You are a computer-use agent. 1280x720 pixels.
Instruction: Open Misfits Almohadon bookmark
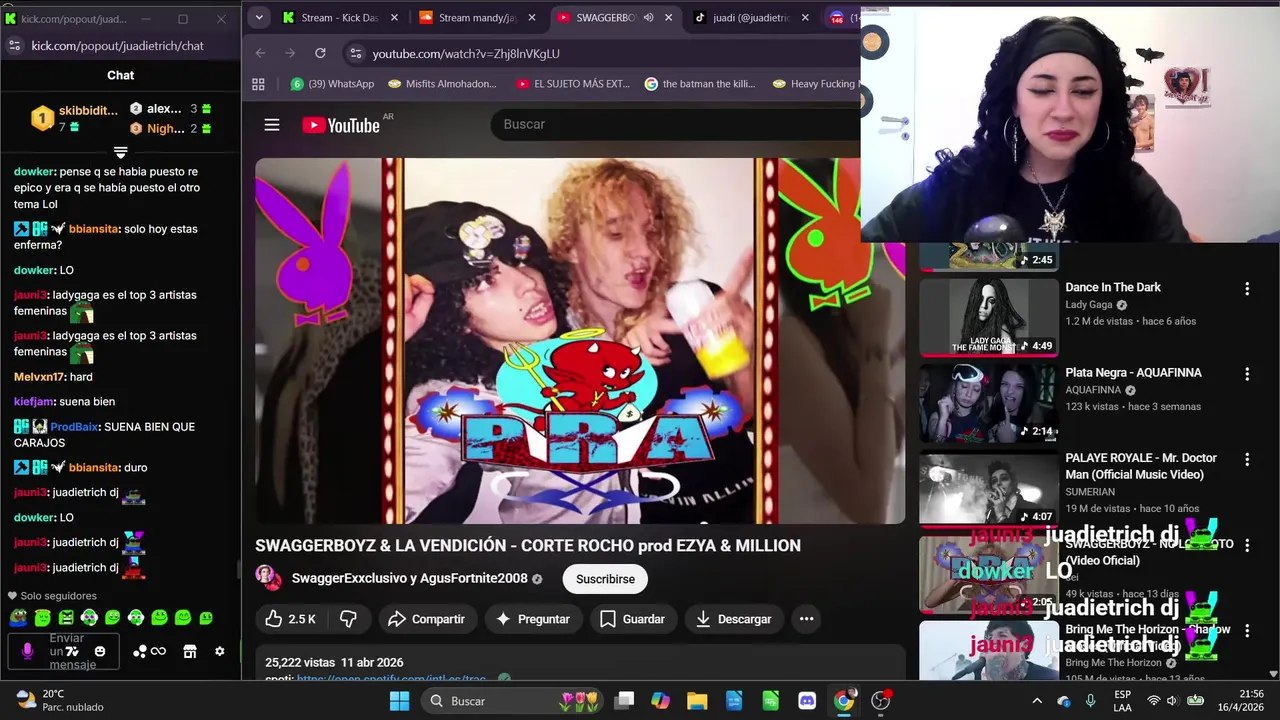click(442, 84)
